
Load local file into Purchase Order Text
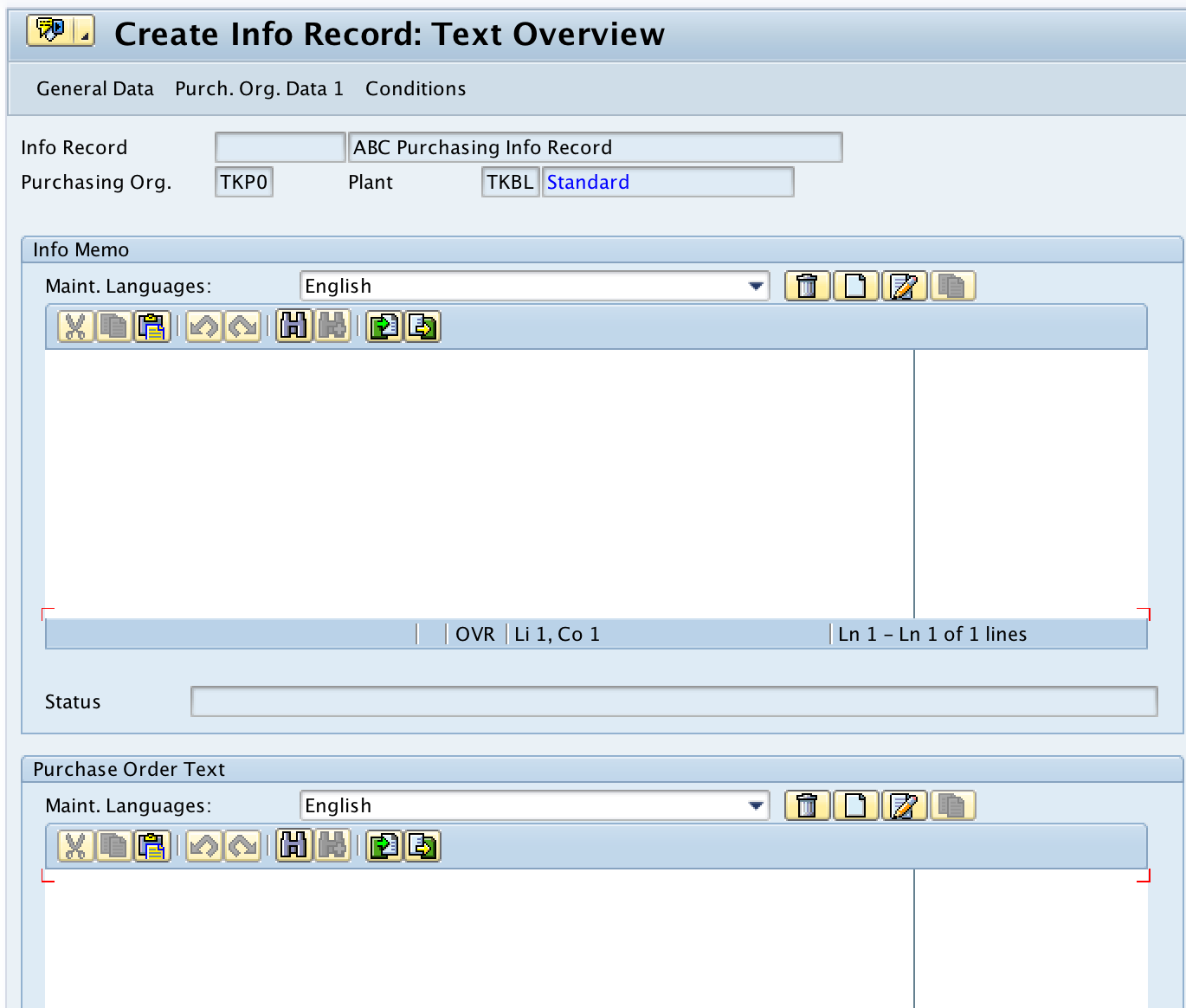384,846
